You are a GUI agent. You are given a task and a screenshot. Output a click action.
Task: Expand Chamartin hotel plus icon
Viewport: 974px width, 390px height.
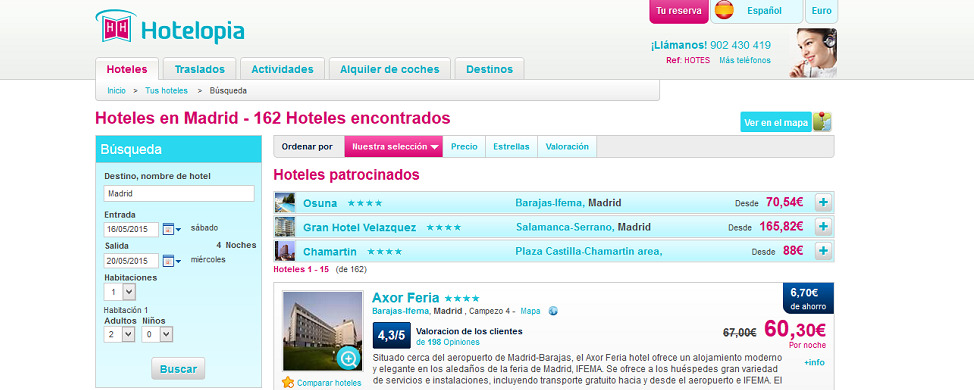[x=823, y=251]
